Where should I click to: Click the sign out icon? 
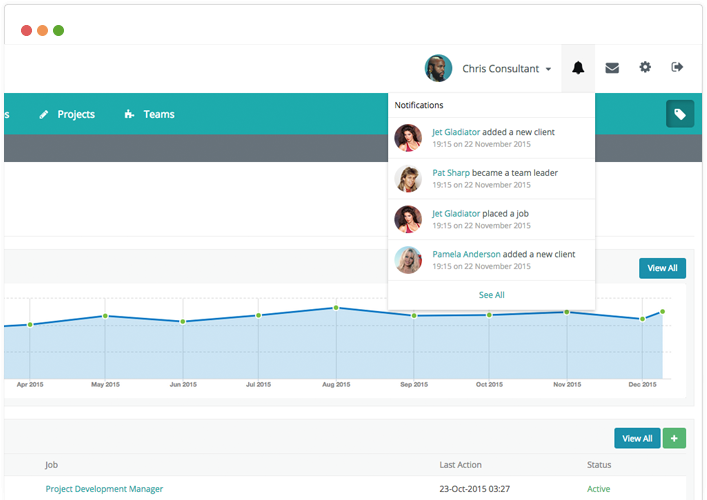point(677,67)
